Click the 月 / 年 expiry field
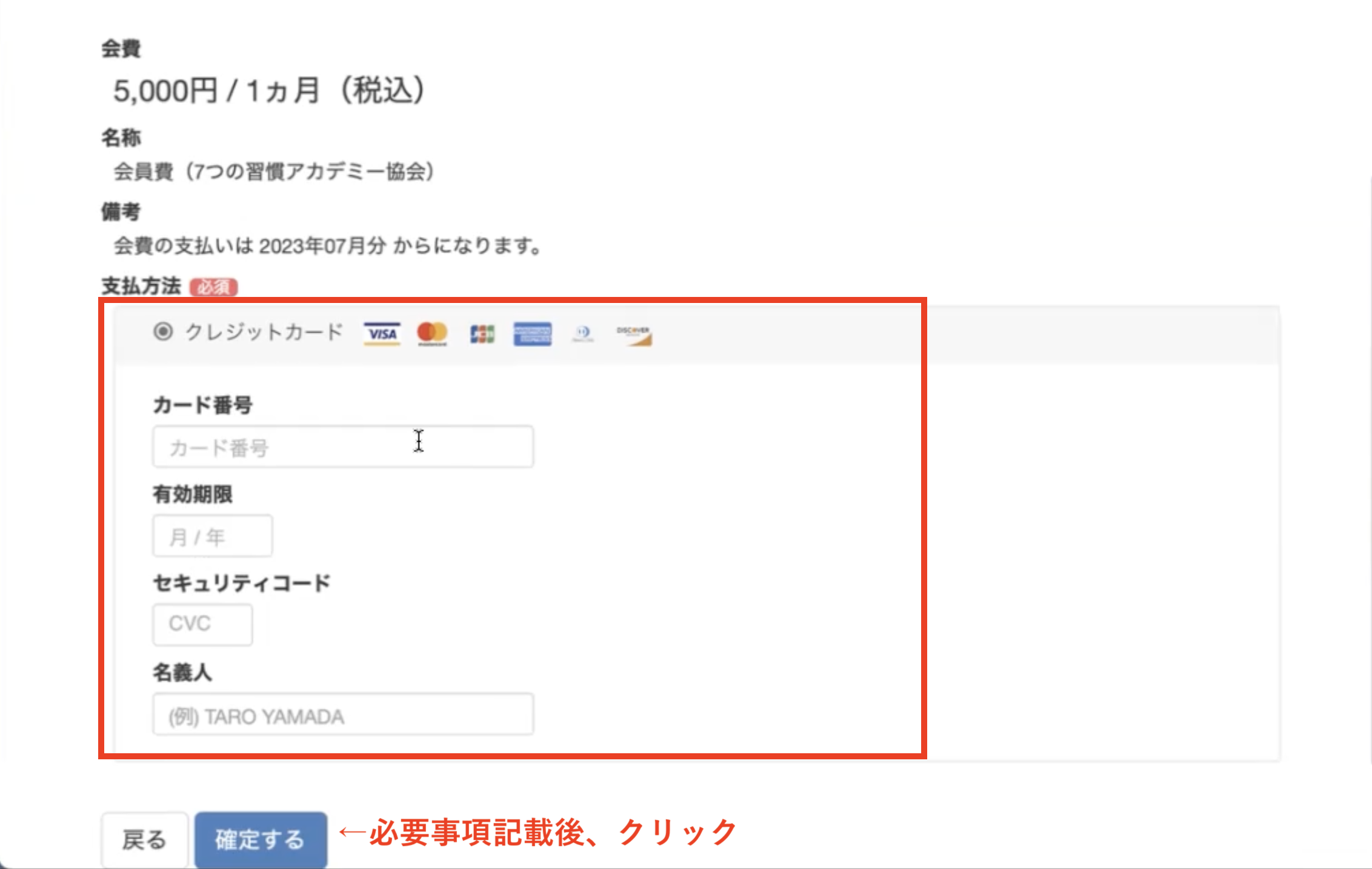 [x=212, y=536]
